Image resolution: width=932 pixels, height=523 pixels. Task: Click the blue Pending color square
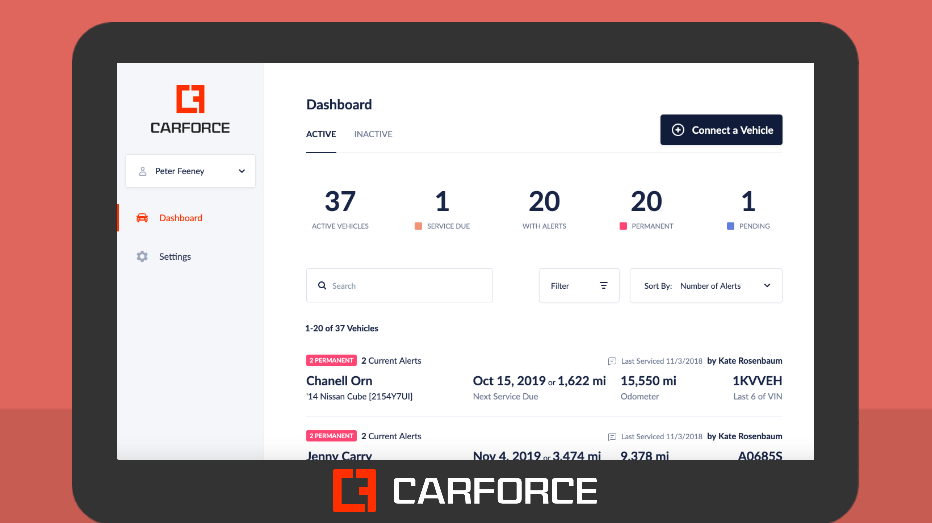click(x=731, y=226)
